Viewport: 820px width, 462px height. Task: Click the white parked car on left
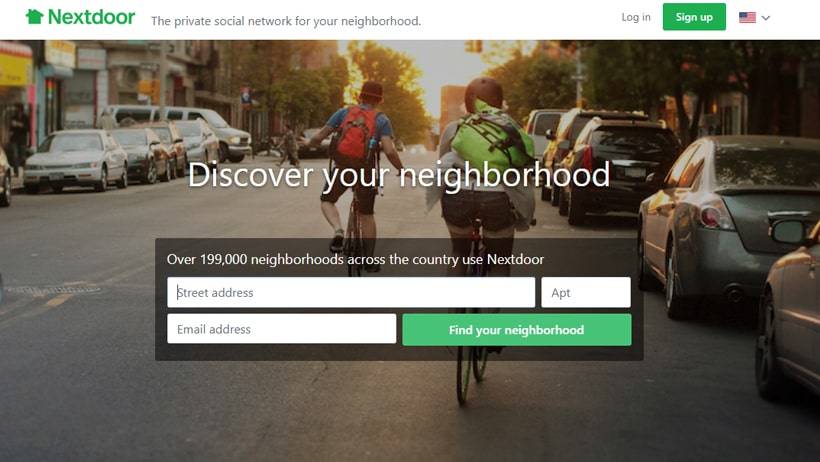[76, 161]
